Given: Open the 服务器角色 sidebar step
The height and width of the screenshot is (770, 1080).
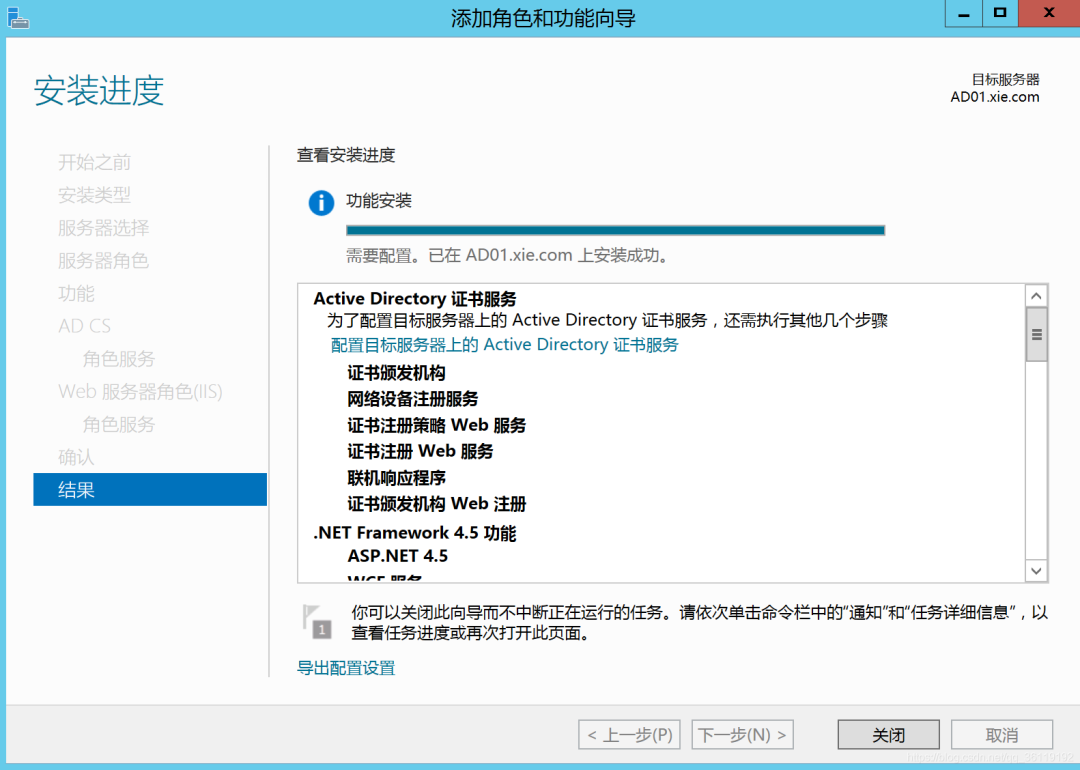Looking at the screenshot, I should (103, 260).
